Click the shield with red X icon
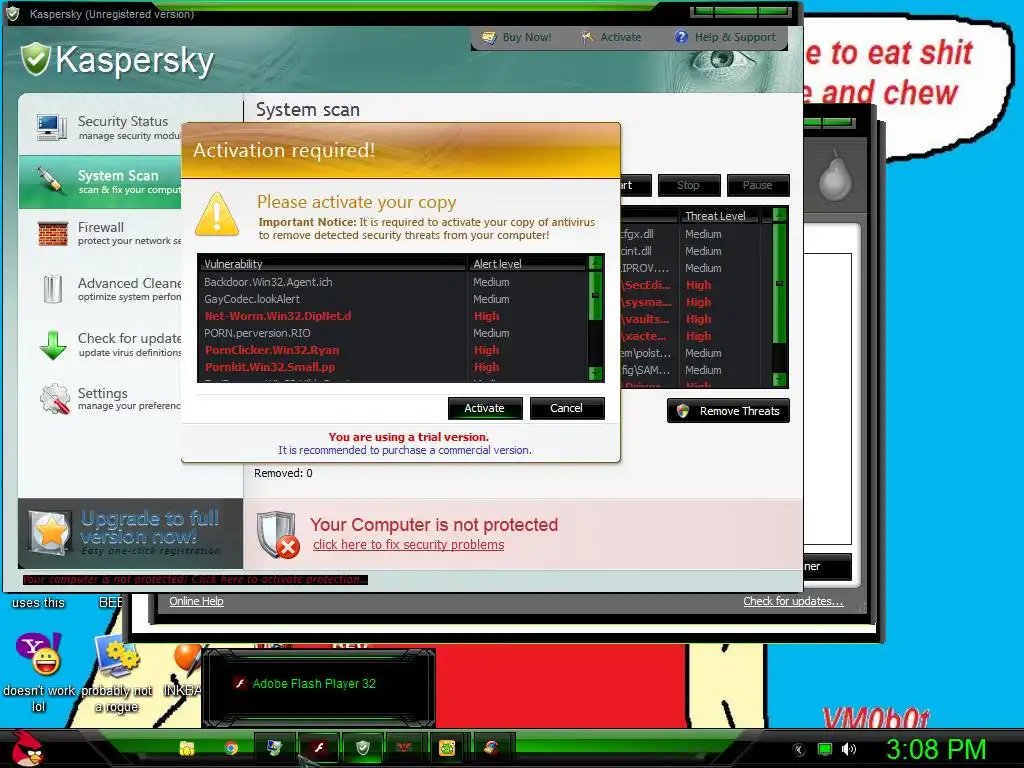 pyautogui.click(x=278, y=535)
